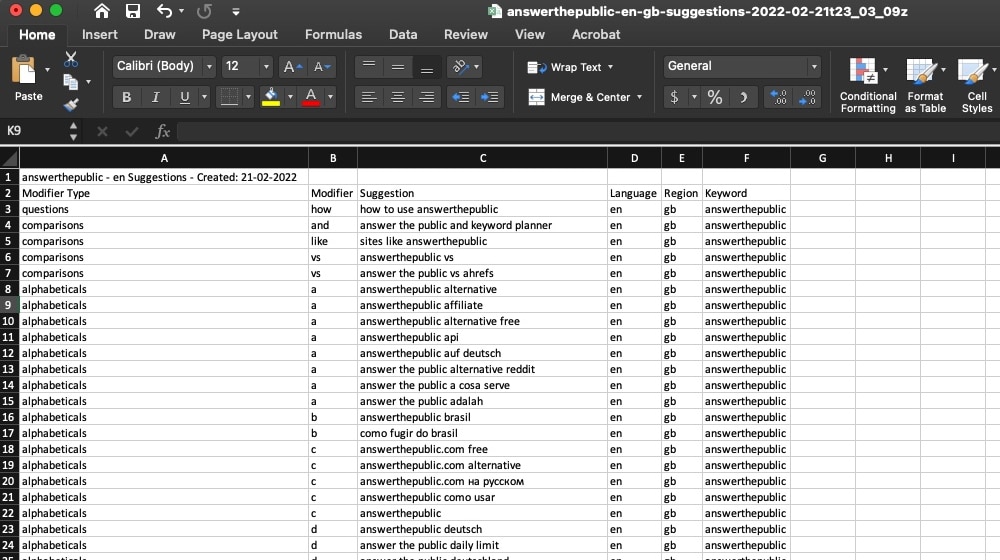
Task: Open the underline style dropdown arrow
Action: (x=204, y=97)
